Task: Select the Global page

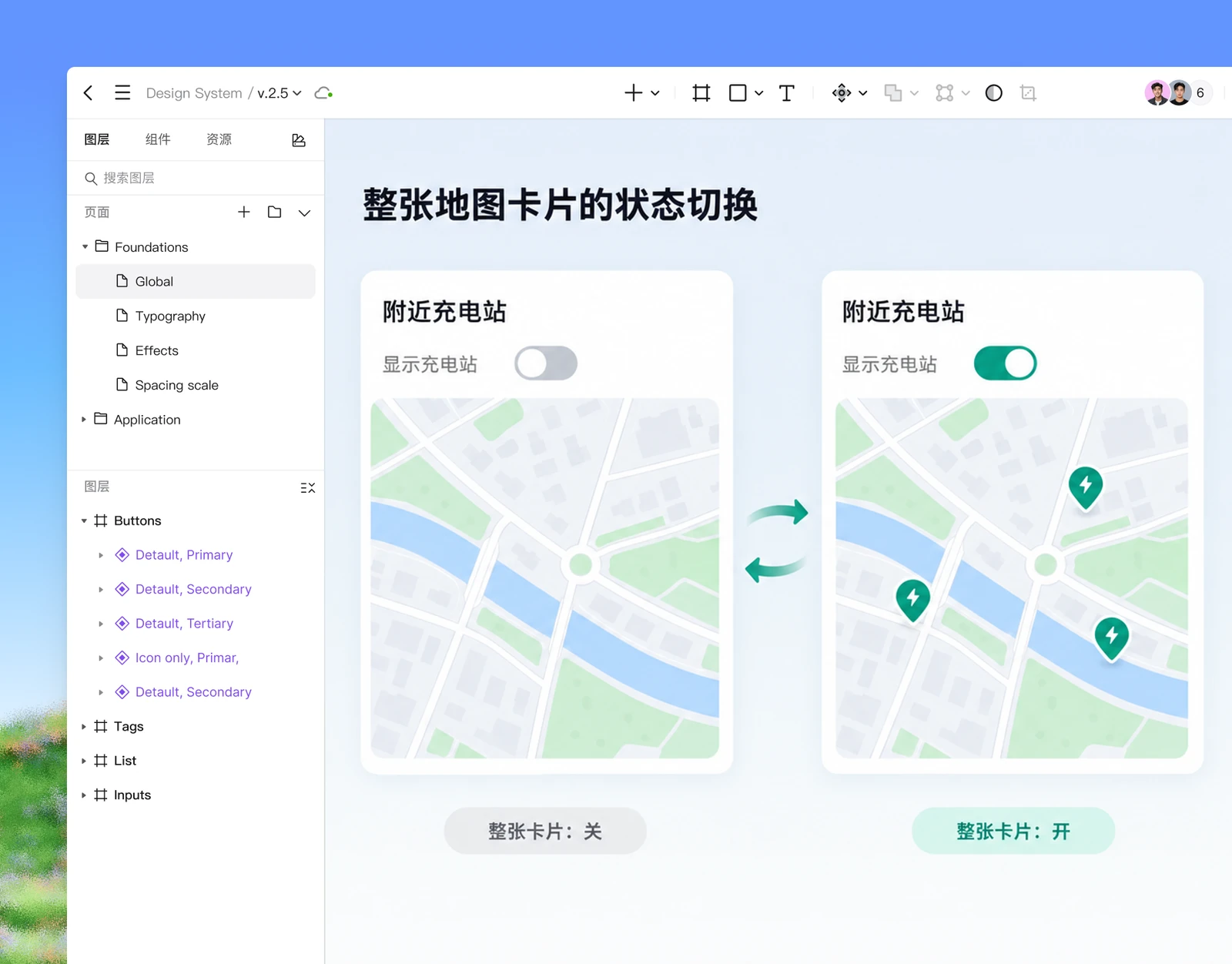Action: [x=196, y=281]
